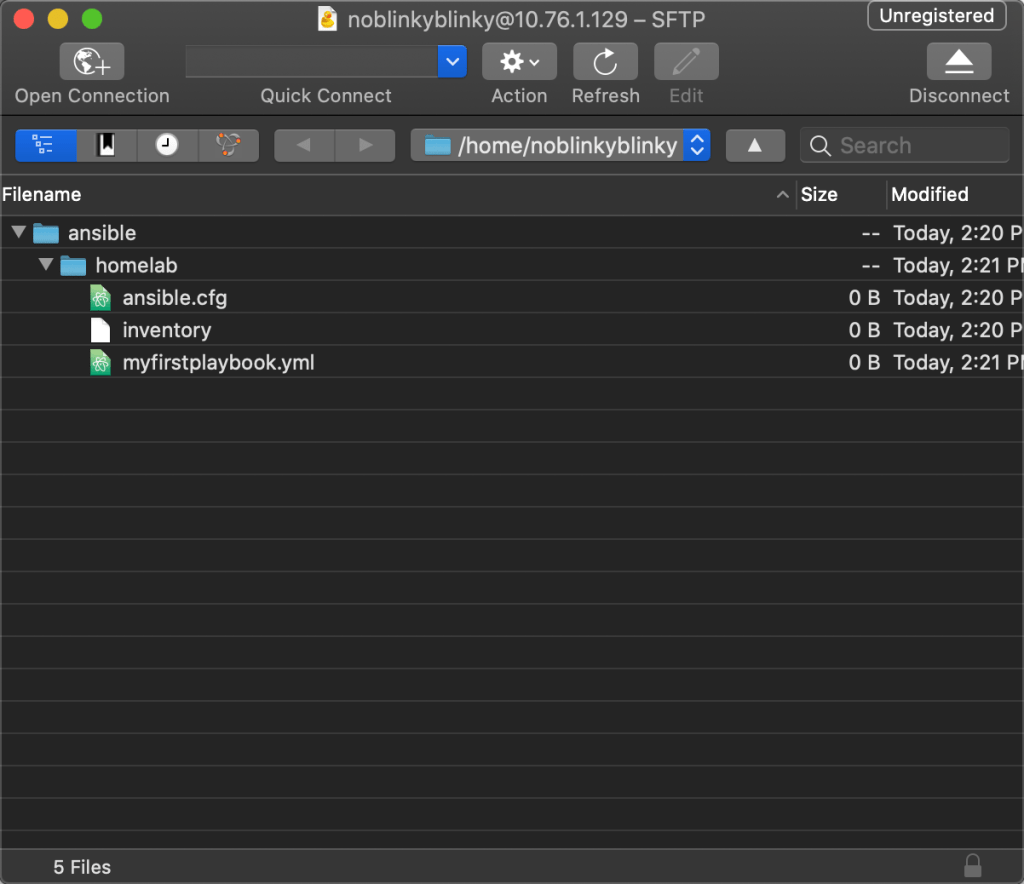1024x884 pixels.
Task: Select the myfirstplaybook.yml file
Action: [218, 362]
